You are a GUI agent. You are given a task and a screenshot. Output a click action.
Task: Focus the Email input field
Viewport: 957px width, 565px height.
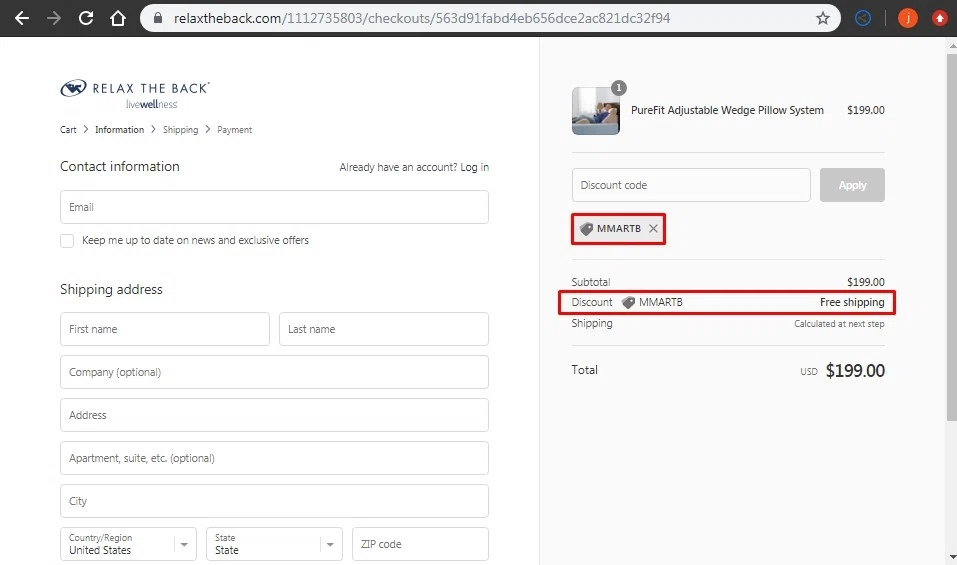(274, 207)
